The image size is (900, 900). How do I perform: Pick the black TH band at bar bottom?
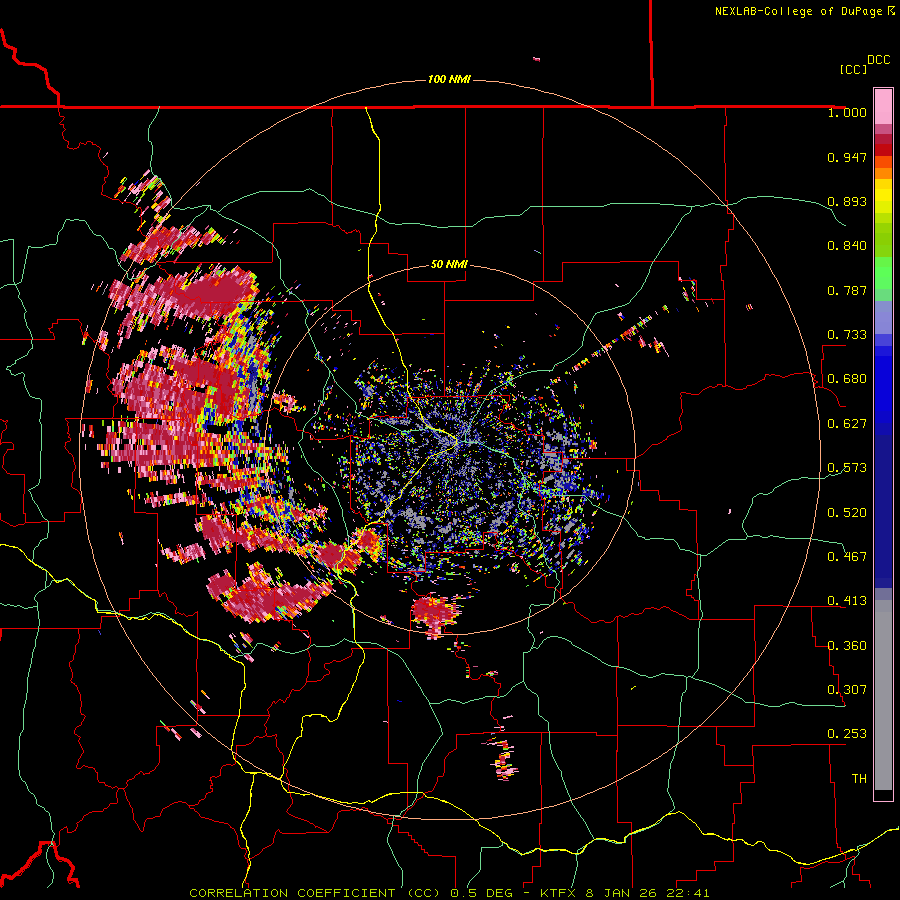[883, 794]
